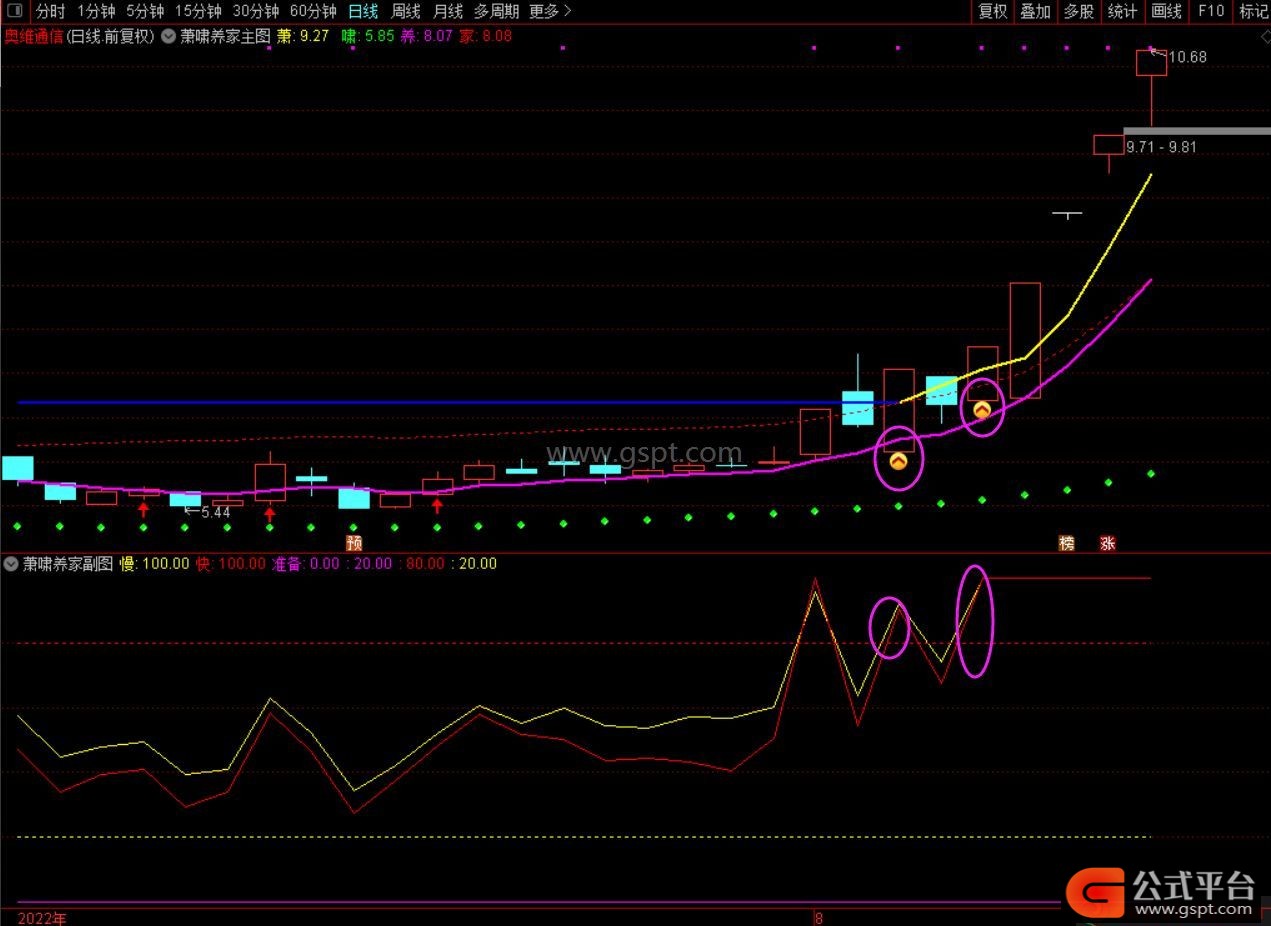The width and height of the screenshot is (1271, 926).
Task: Click the 10.68 high price label
Action: point(1187,57)
